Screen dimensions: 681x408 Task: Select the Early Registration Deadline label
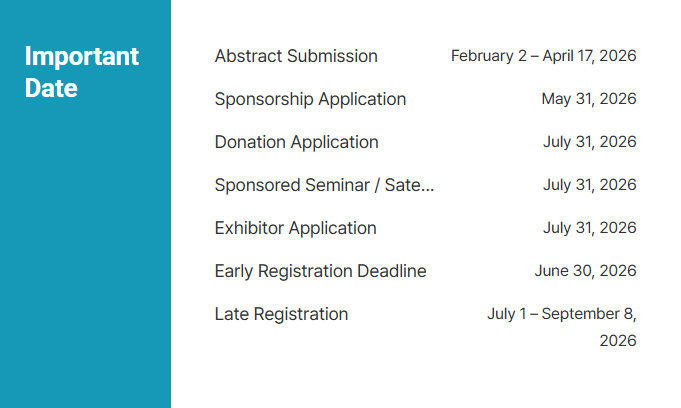tap(320, 271)
